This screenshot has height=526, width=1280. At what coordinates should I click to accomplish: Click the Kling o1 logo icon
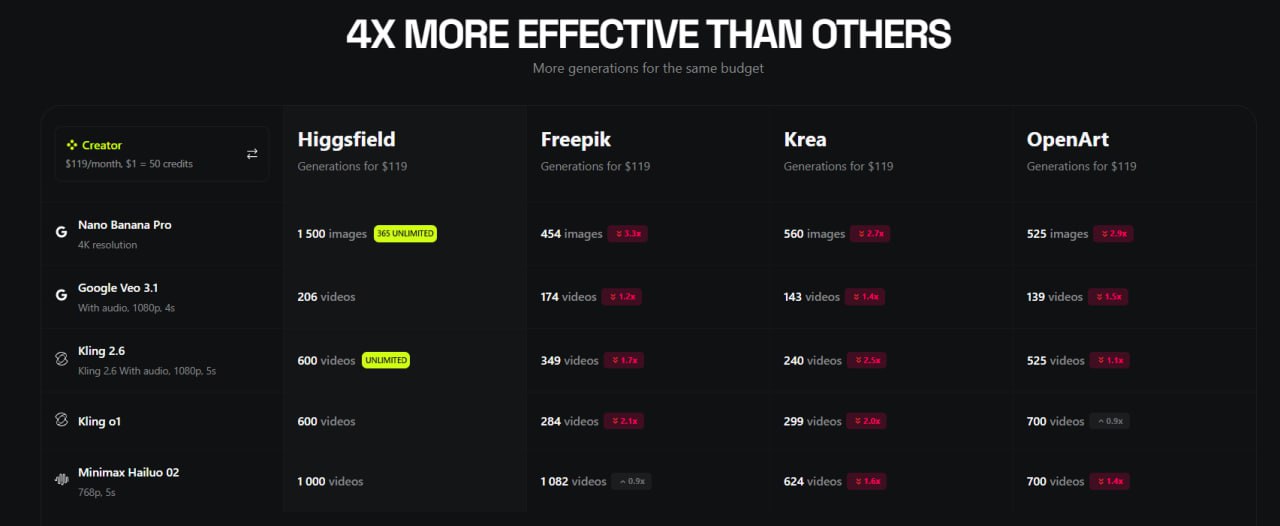click(61, 421)
